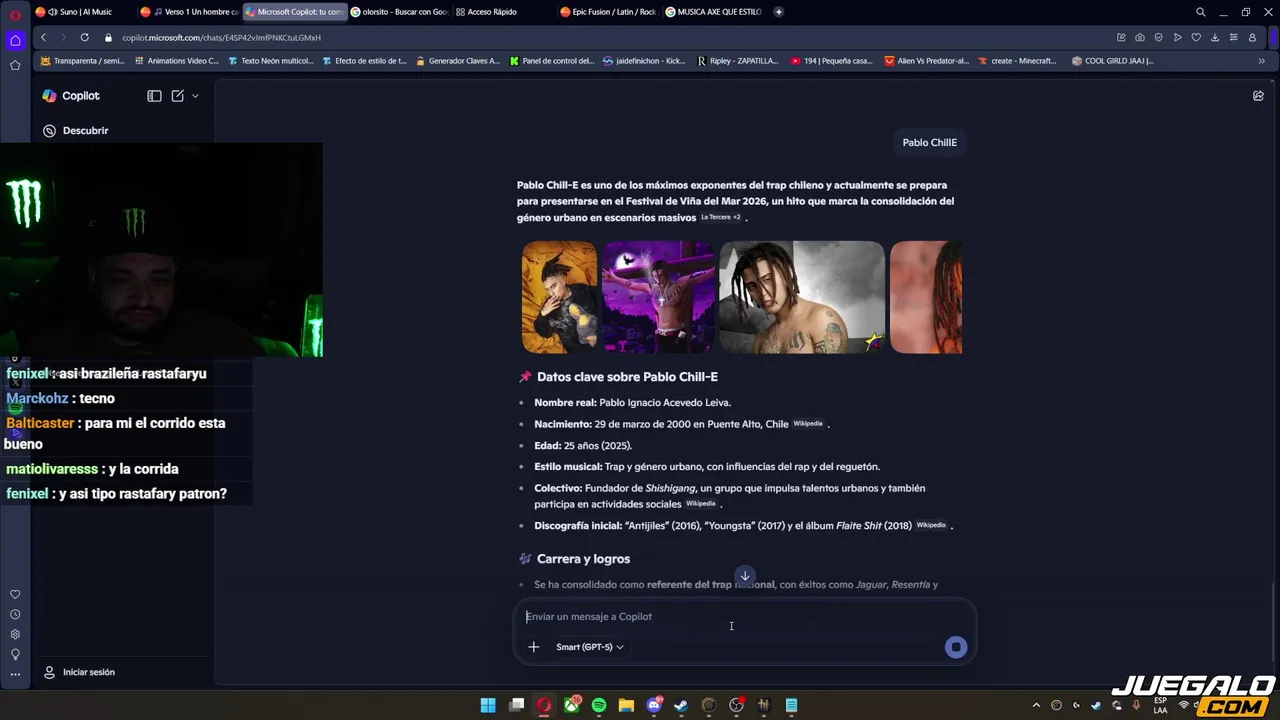Click the scroll-to-bottom arrow button
1280x720 pixels.
pos(745,576)
